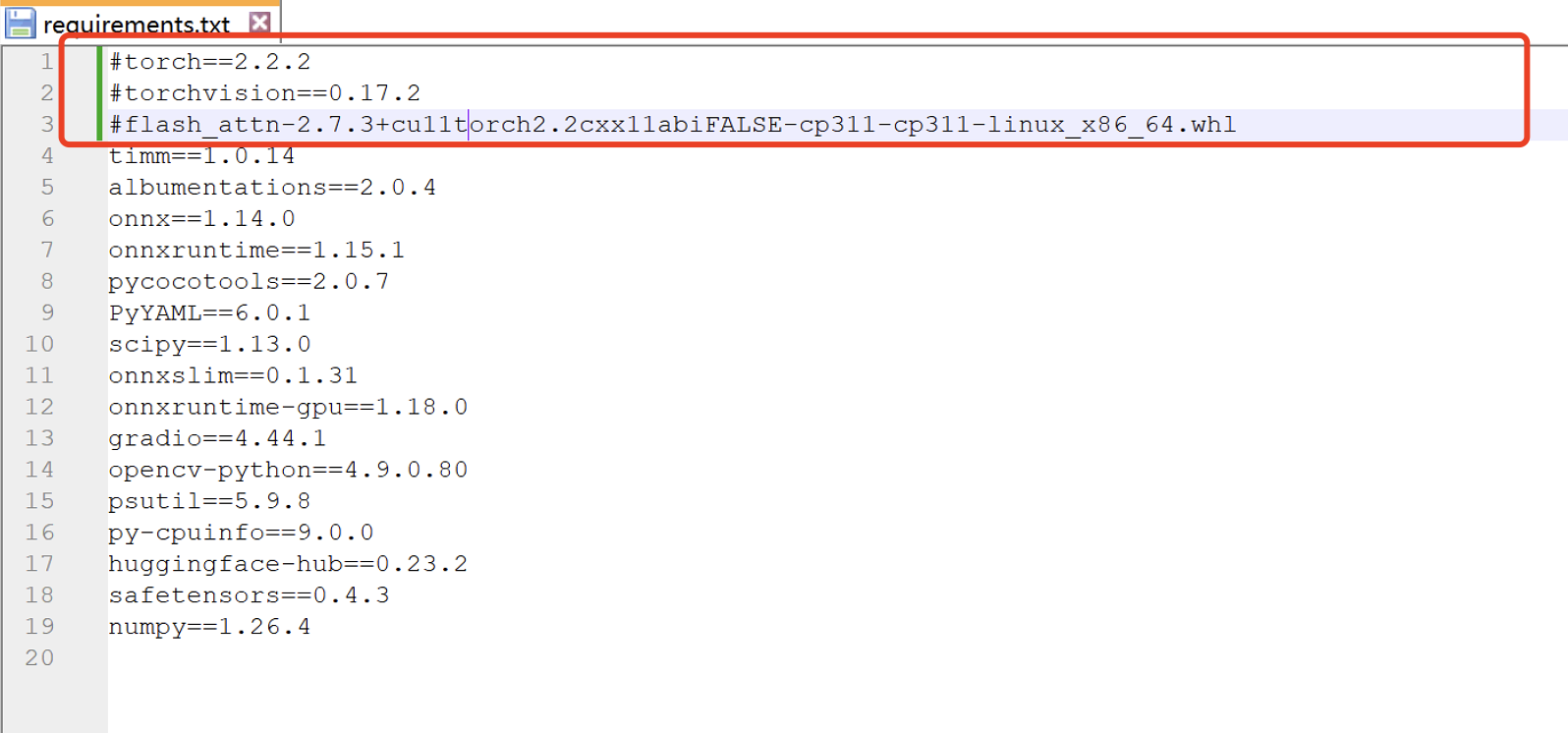Place cursor on onnxruntime-gpu==1.18.0 line
Image resolution: width=1568 pixels, height=733 pixels.
click(288, 407)
